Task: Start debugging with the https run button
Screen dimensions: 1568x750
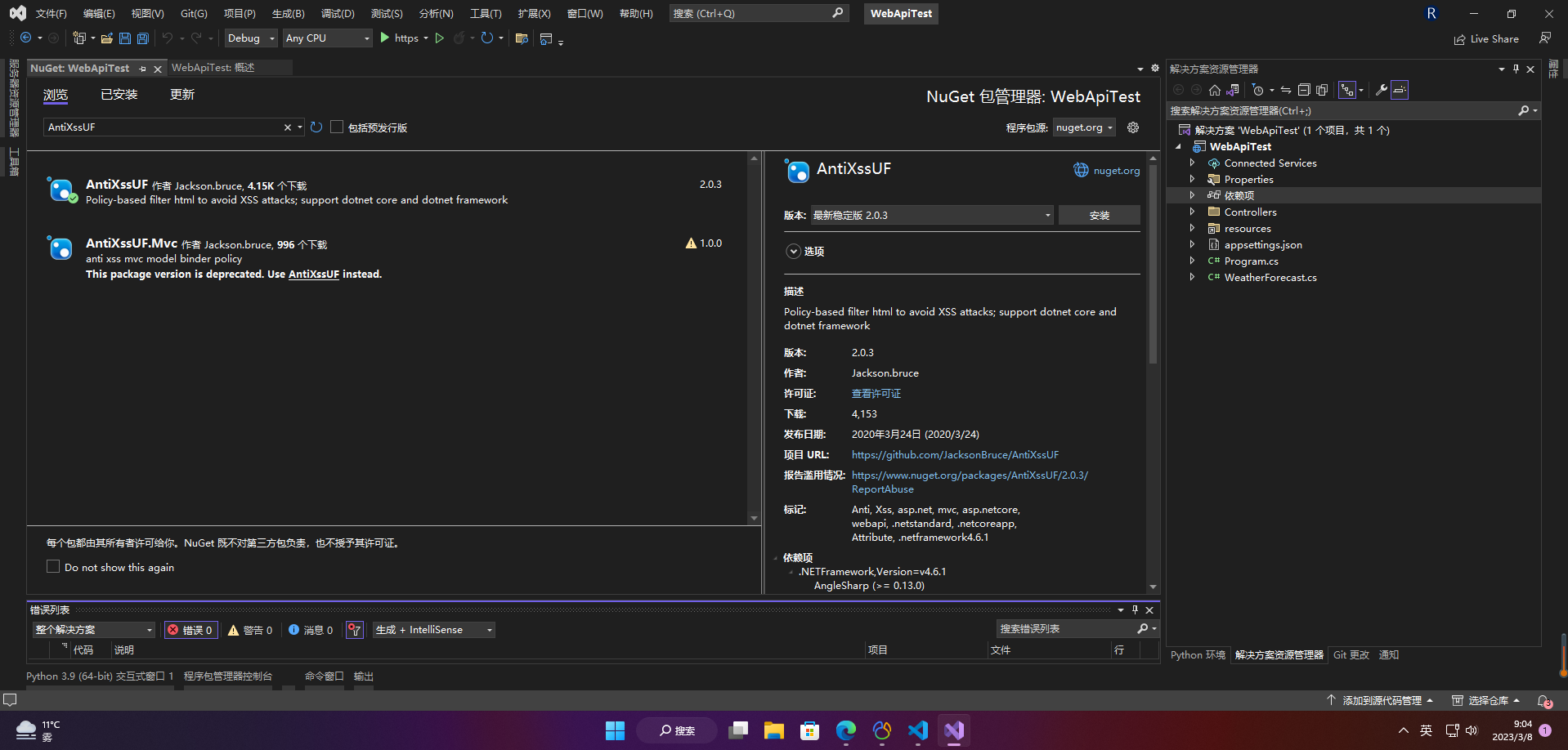Action: coord(399,38)
